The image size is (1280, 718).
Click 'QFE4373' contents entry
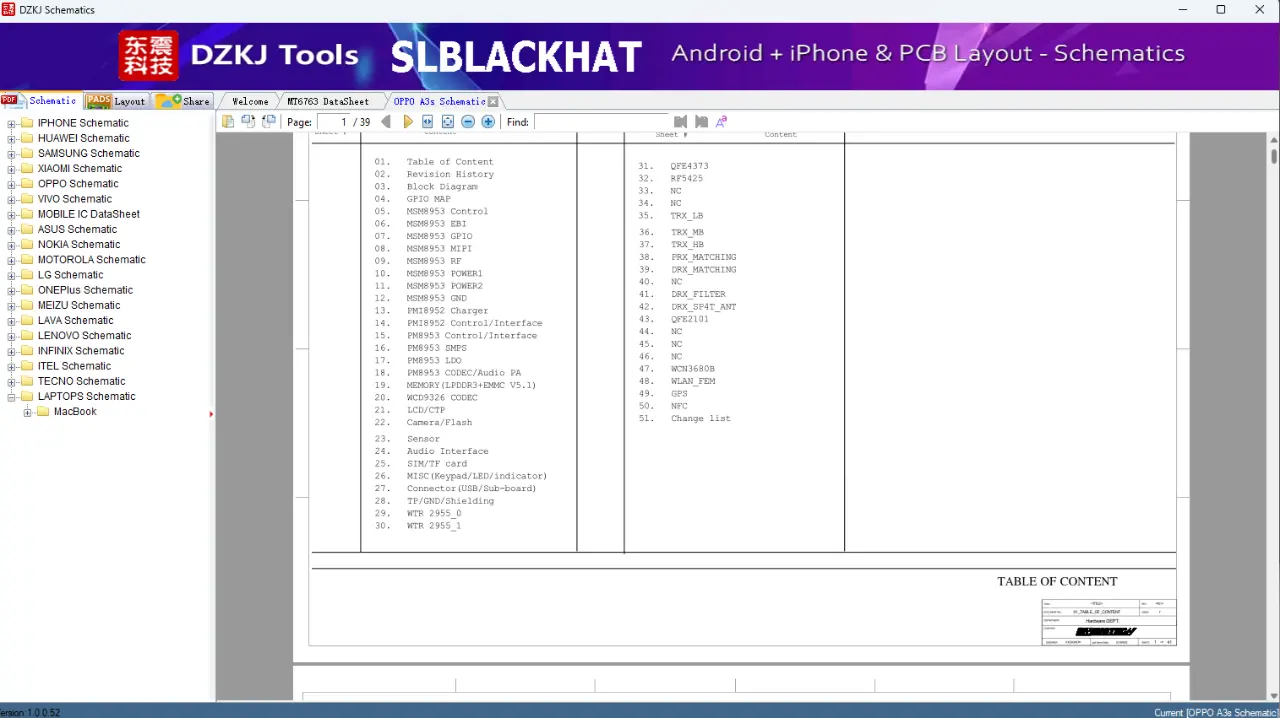(689, 166)
